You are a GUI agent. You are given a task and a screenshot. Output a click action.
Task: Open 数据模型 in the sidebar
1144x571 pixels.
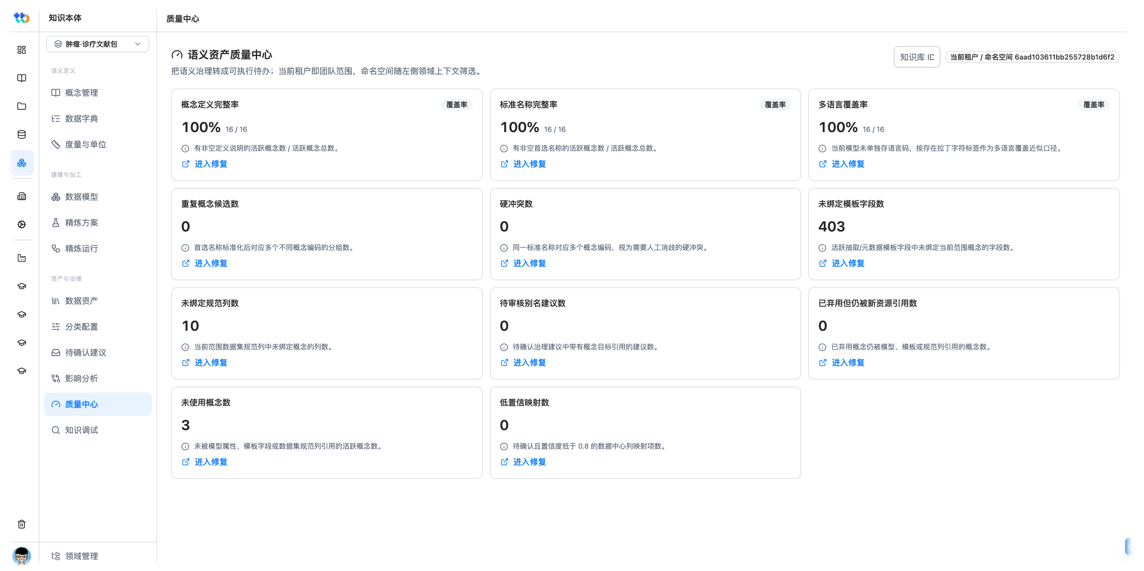click(x=98, y=197)
